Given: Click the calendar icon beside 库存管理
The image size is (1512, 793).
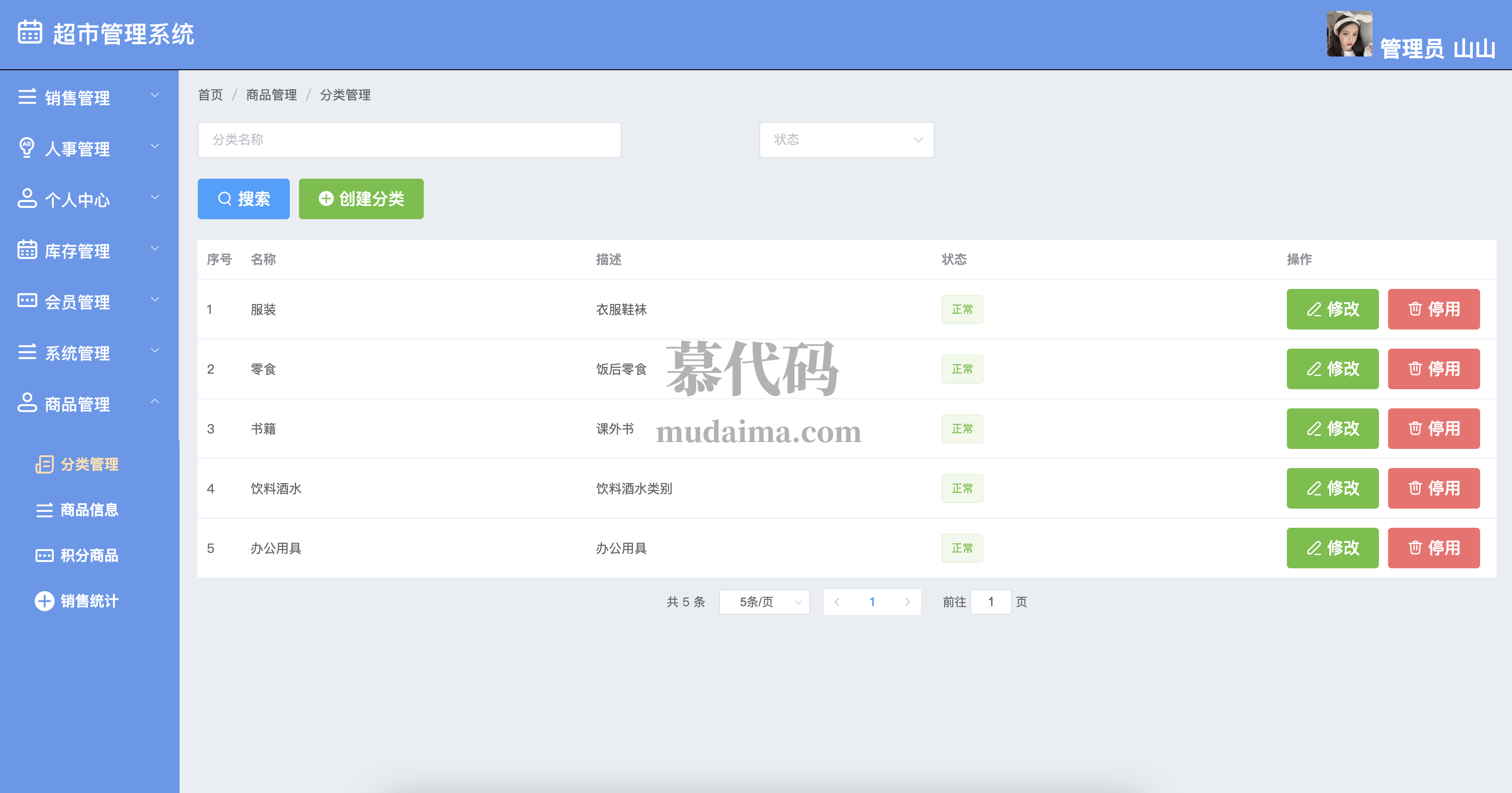Looking at the screenshot, I should click(x=27, y=249).
